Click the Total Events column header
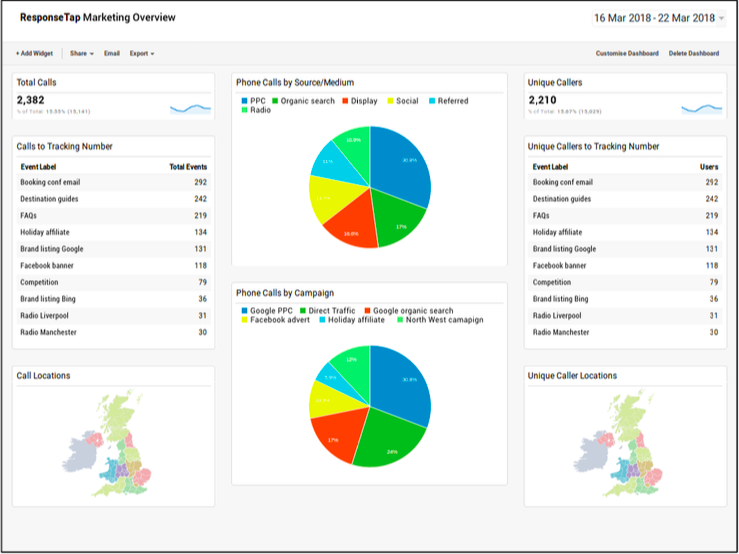This screenshot has width=739, height=554. [x=188, y=167]
